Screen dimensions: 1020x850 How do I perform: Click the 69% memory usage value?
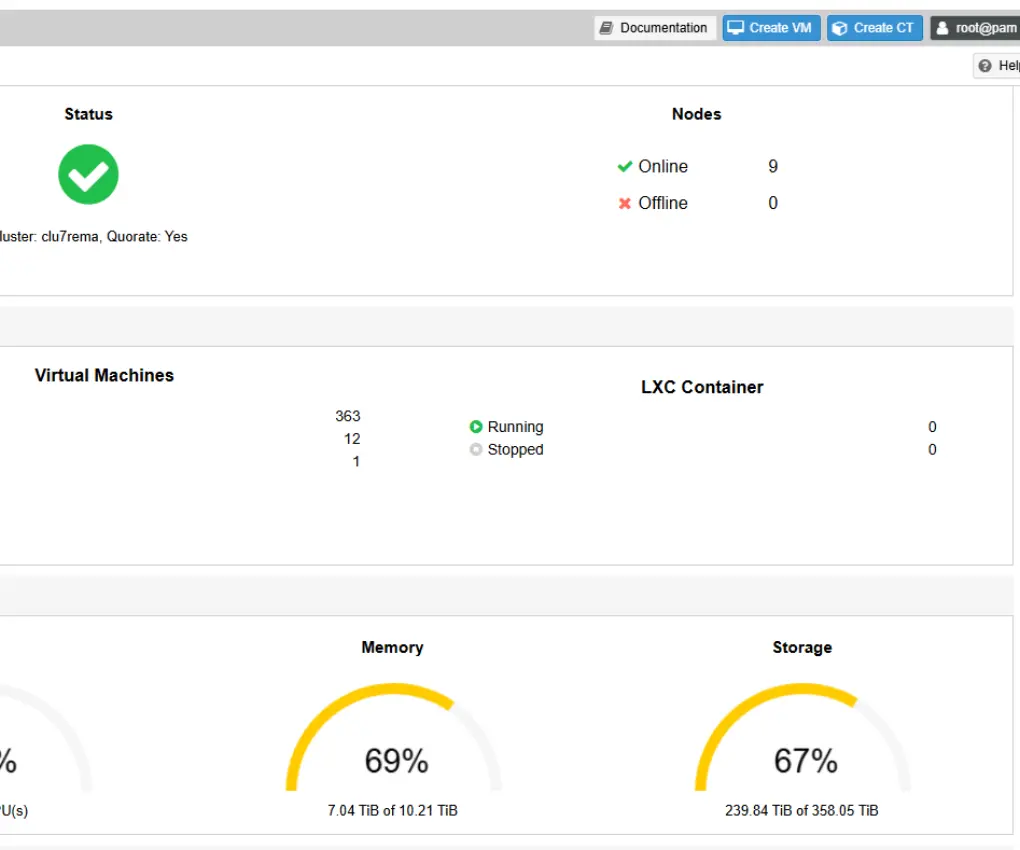tap(396, 761)
